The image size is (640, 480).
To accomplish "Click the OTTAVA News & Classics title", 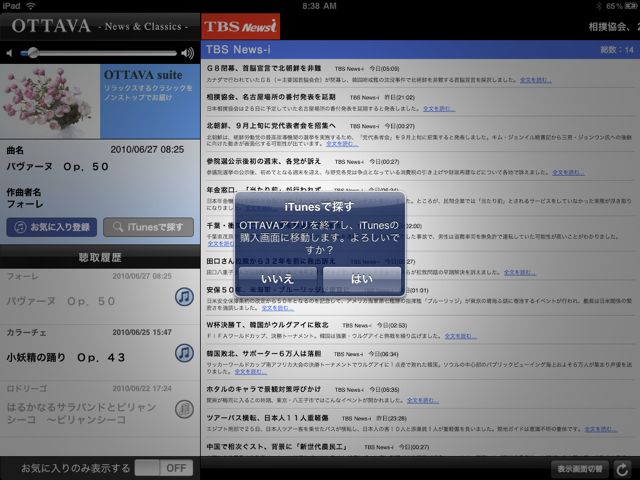I will point(100,27).
